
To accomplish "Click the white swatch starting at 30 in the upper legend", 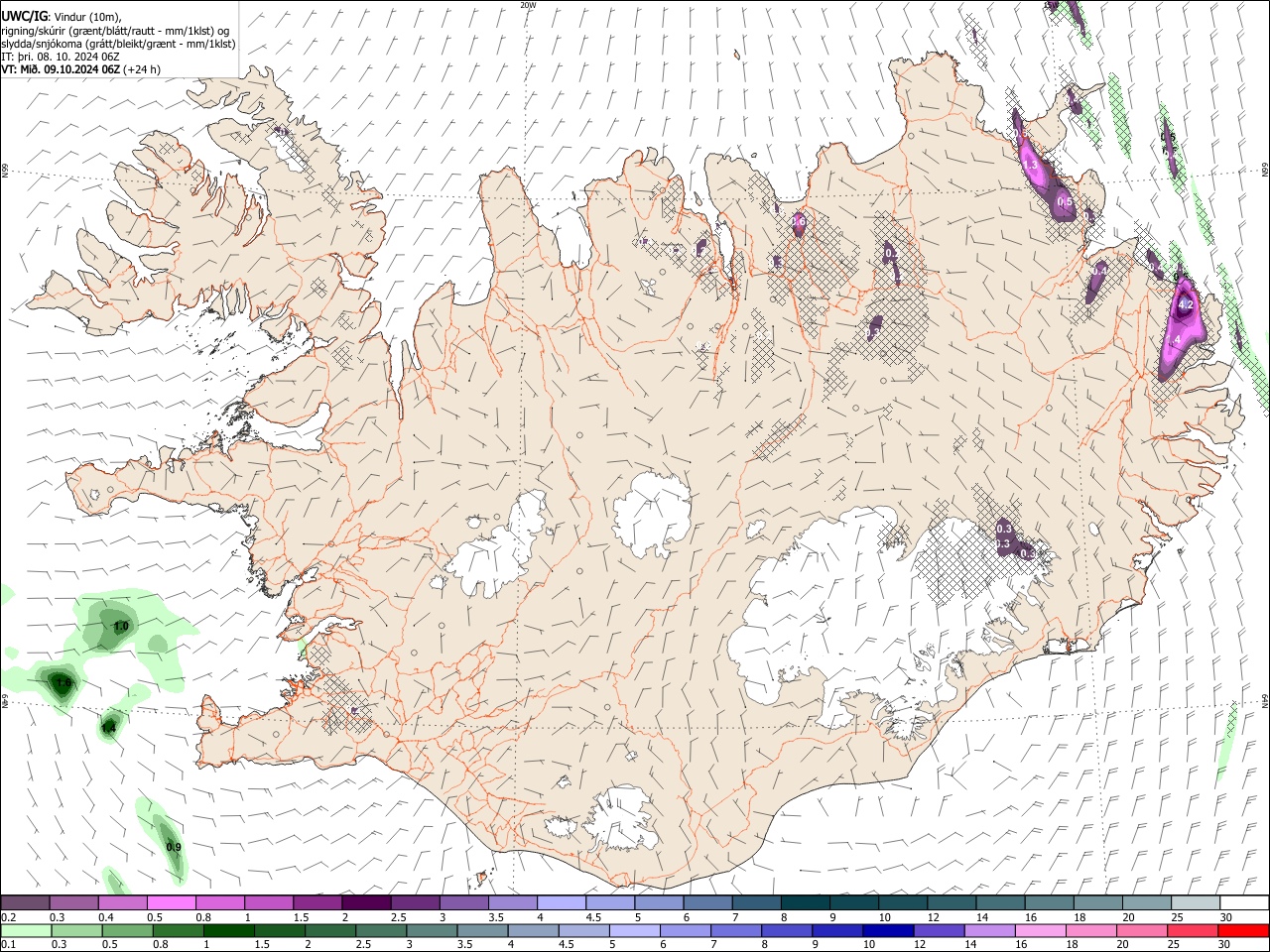I will pyautogui.click(x=1244, y=902).
